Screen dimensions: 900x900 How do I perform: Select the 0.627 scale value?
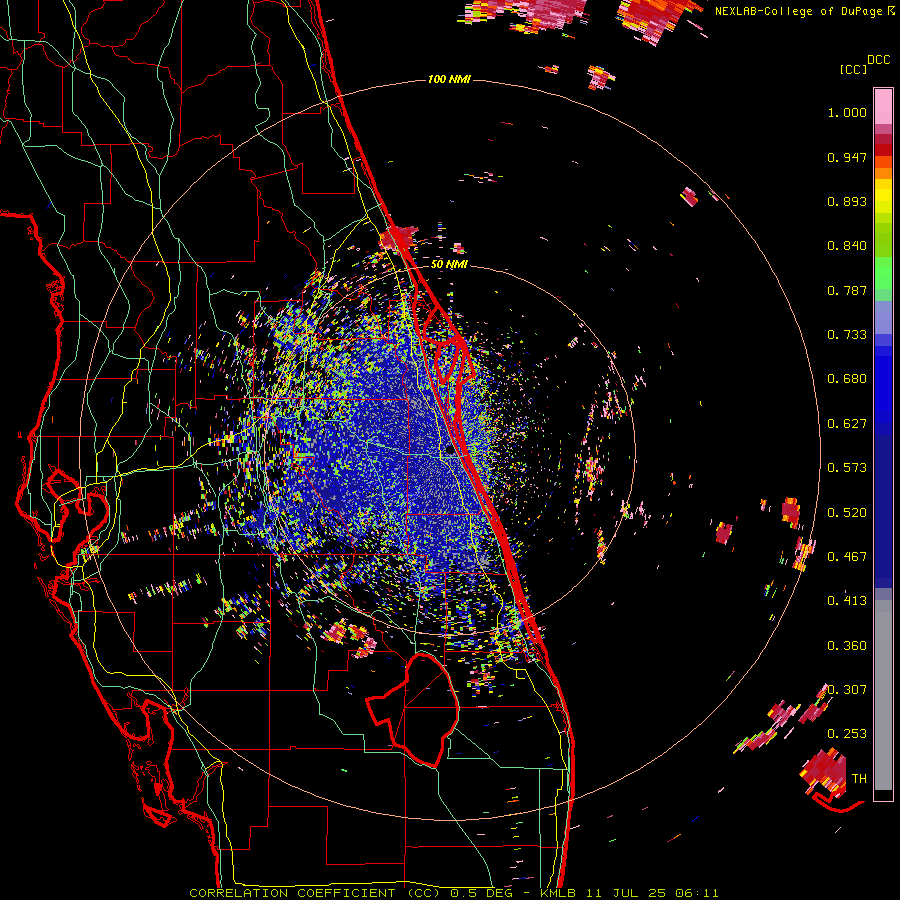[847, 424]
